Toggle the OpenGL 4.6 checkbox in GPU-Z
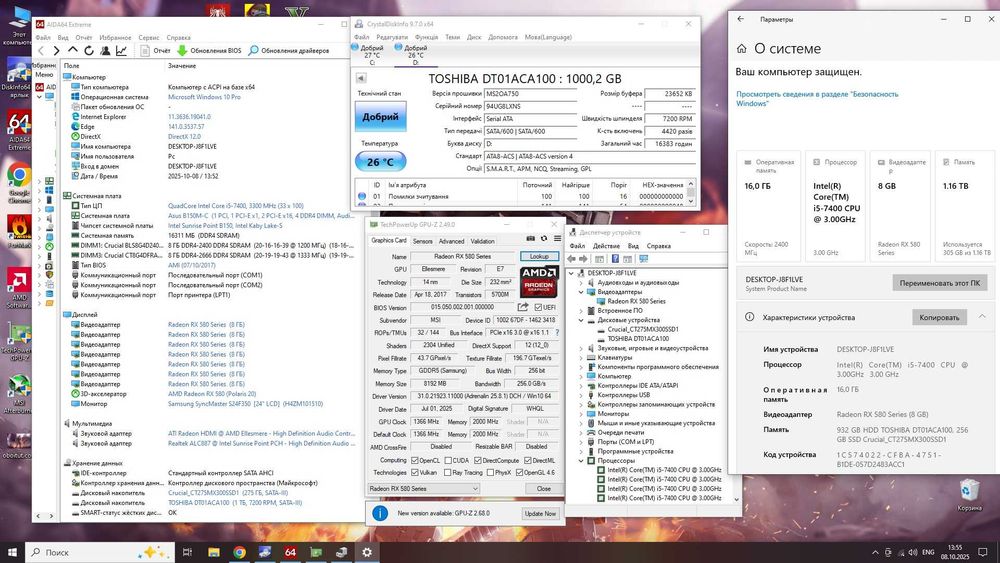 click(x=519, y=472)
